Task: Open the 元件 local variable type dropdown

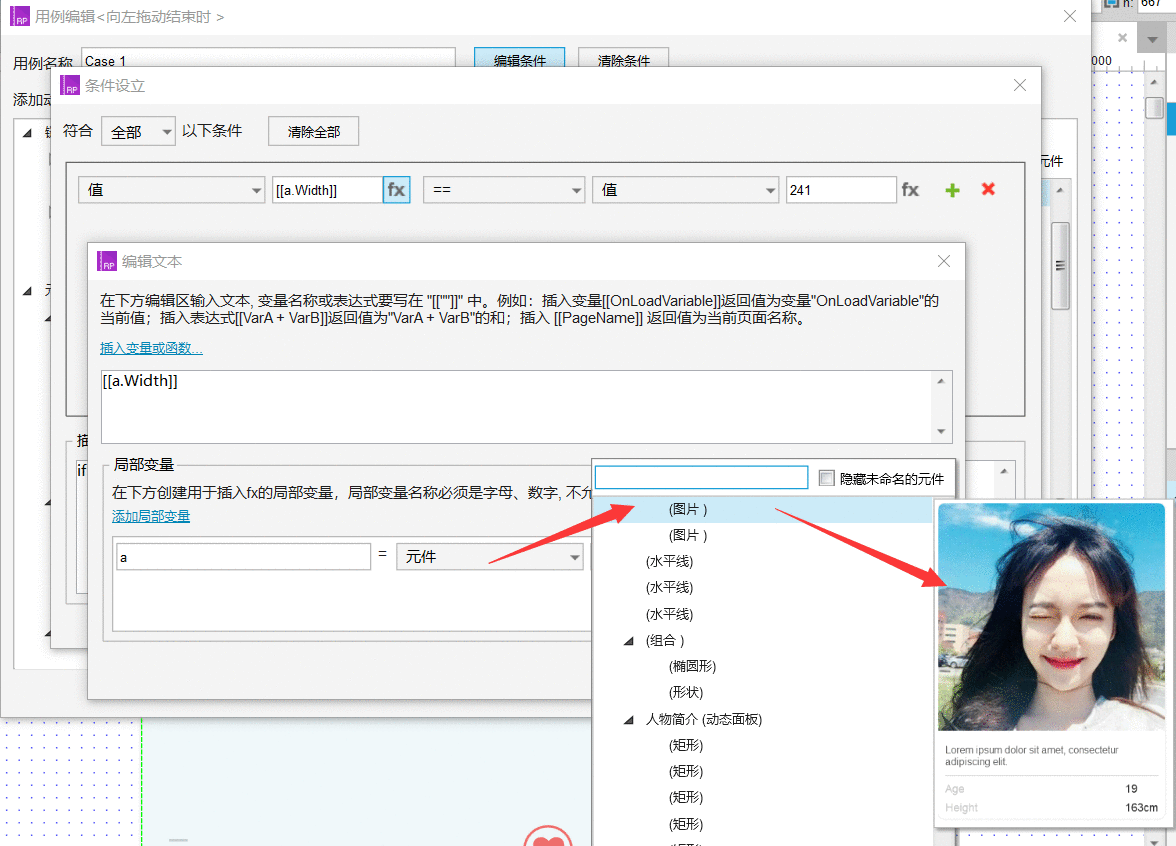Action: point(490,556)
